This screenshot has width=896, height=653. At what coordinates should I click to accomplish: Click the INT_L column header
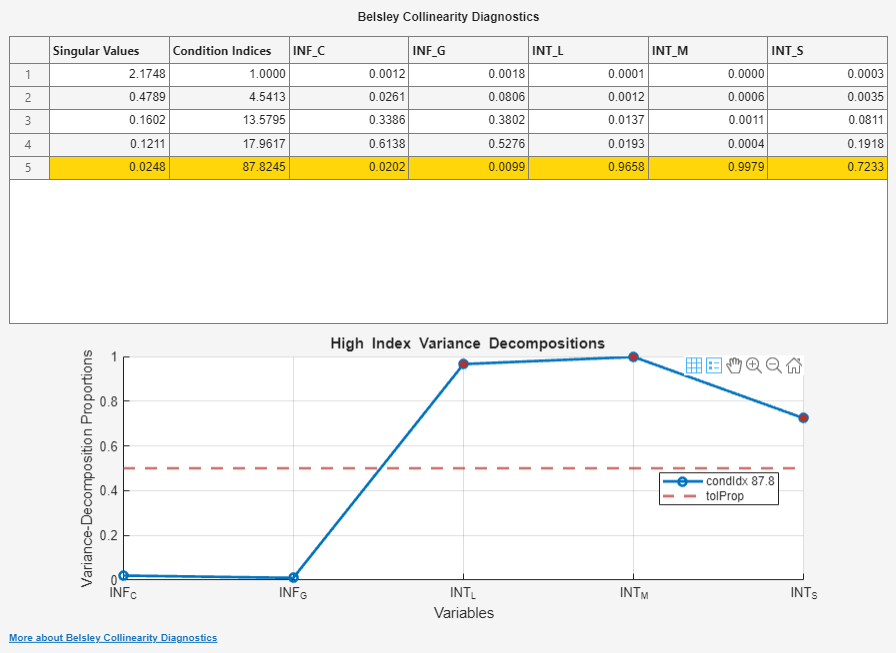[589, 50]
